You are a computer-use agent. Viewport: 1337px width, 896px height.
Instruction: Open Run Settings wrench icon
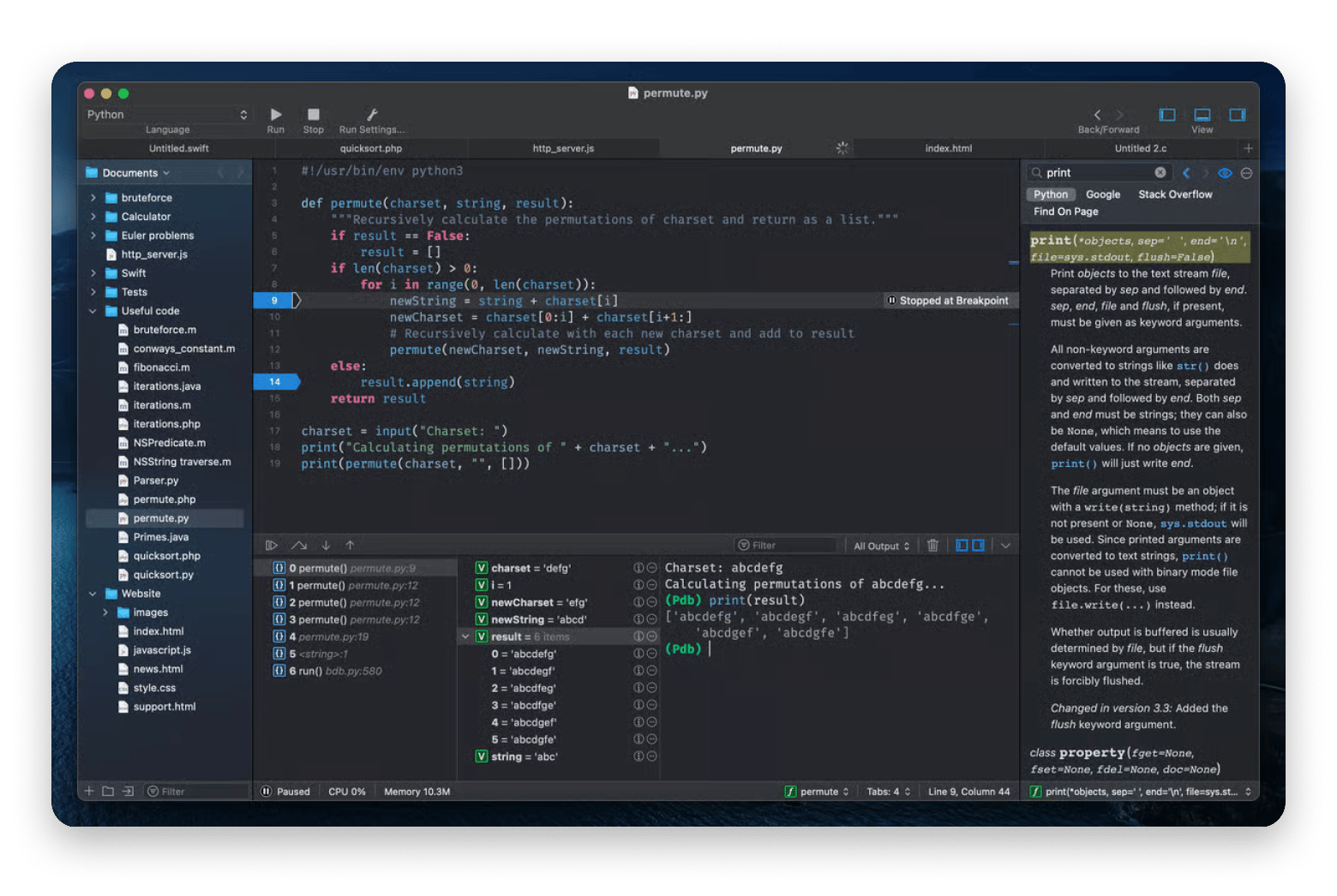pos(372,114)
